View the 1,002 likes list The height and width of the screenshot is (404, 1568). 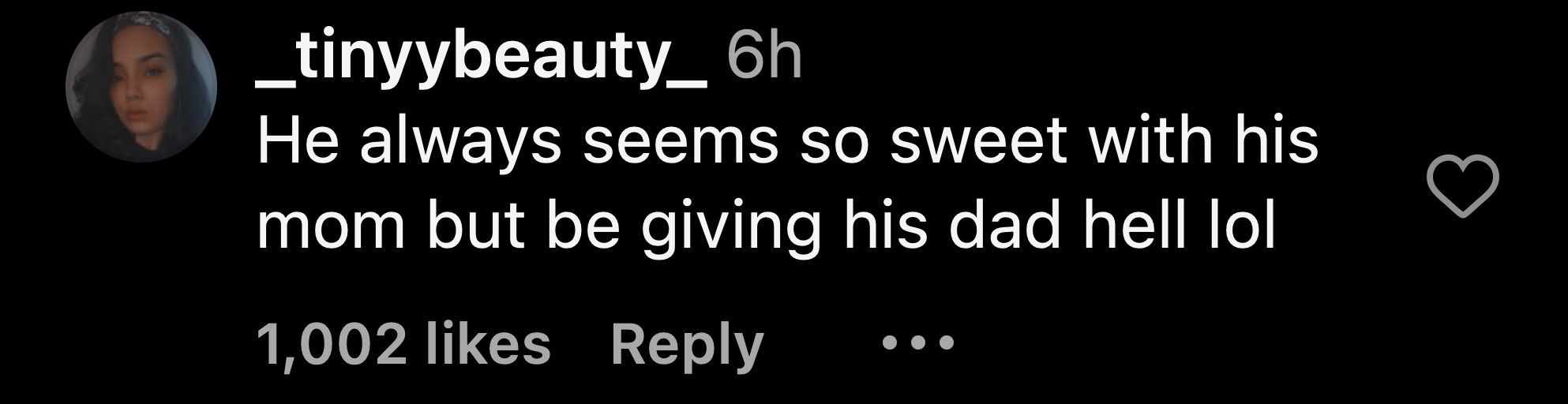[403, 345]
